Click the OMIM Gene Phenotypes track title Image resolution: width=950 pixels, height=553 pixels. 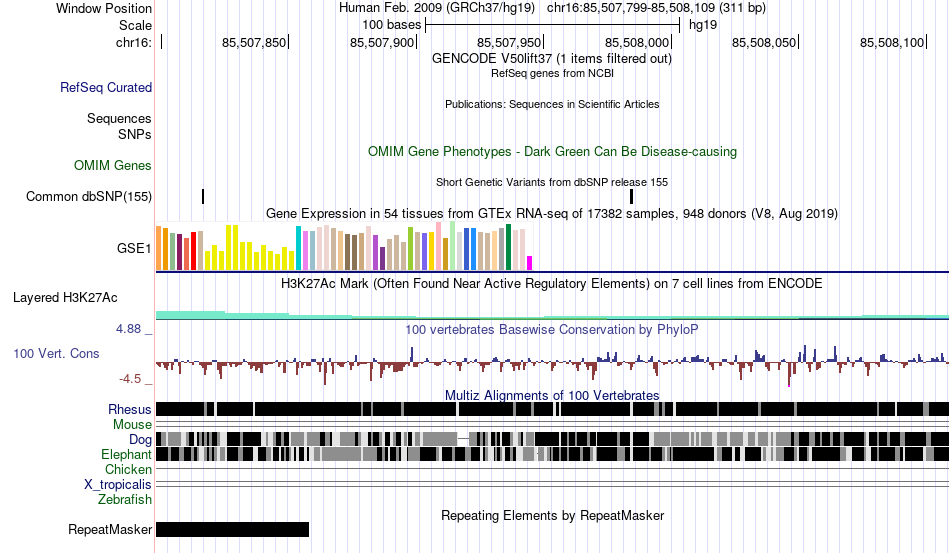[552, 151]
